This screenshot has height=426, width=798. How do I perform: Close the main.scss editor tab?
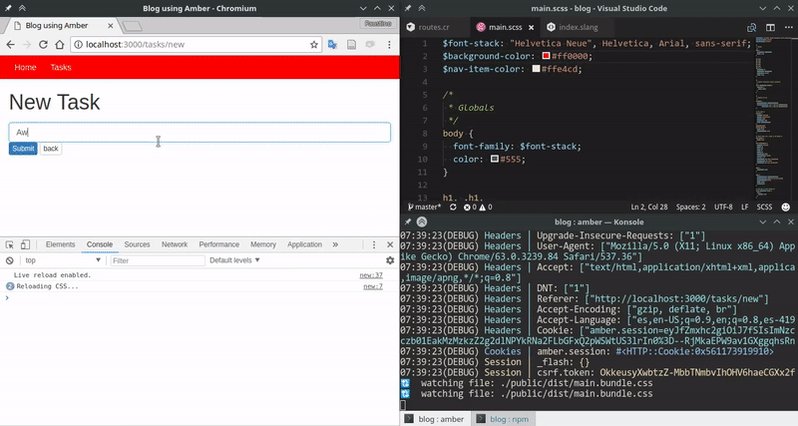[531, 27]
